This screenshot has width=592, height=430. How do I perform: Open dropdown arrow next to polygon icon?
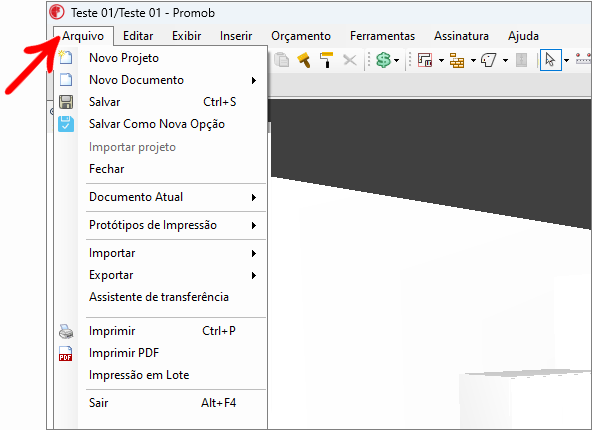506,60
